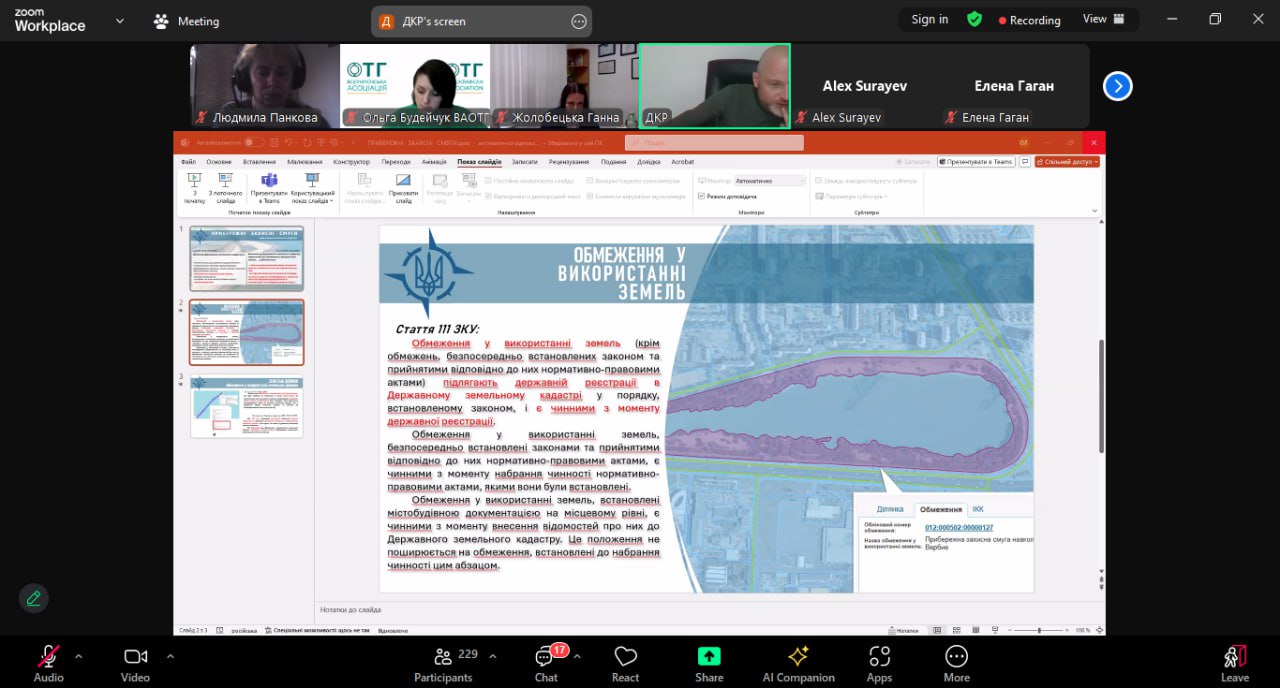This screenshot has width=1280, height=688.
Task: Click the green annotation pencil button
Action: tap(34, 598)
